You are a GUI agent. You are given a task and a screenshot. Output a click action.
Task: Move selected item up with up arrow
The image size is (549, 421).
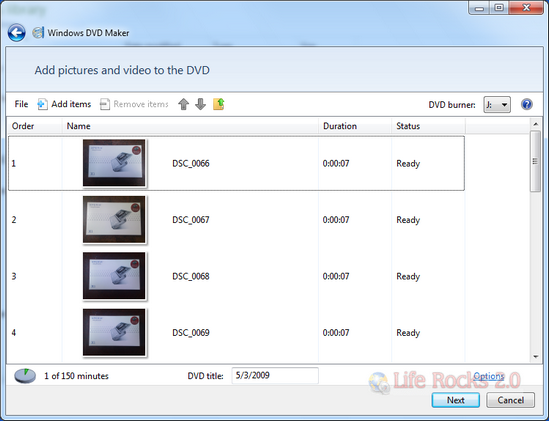tap(183, 104)
